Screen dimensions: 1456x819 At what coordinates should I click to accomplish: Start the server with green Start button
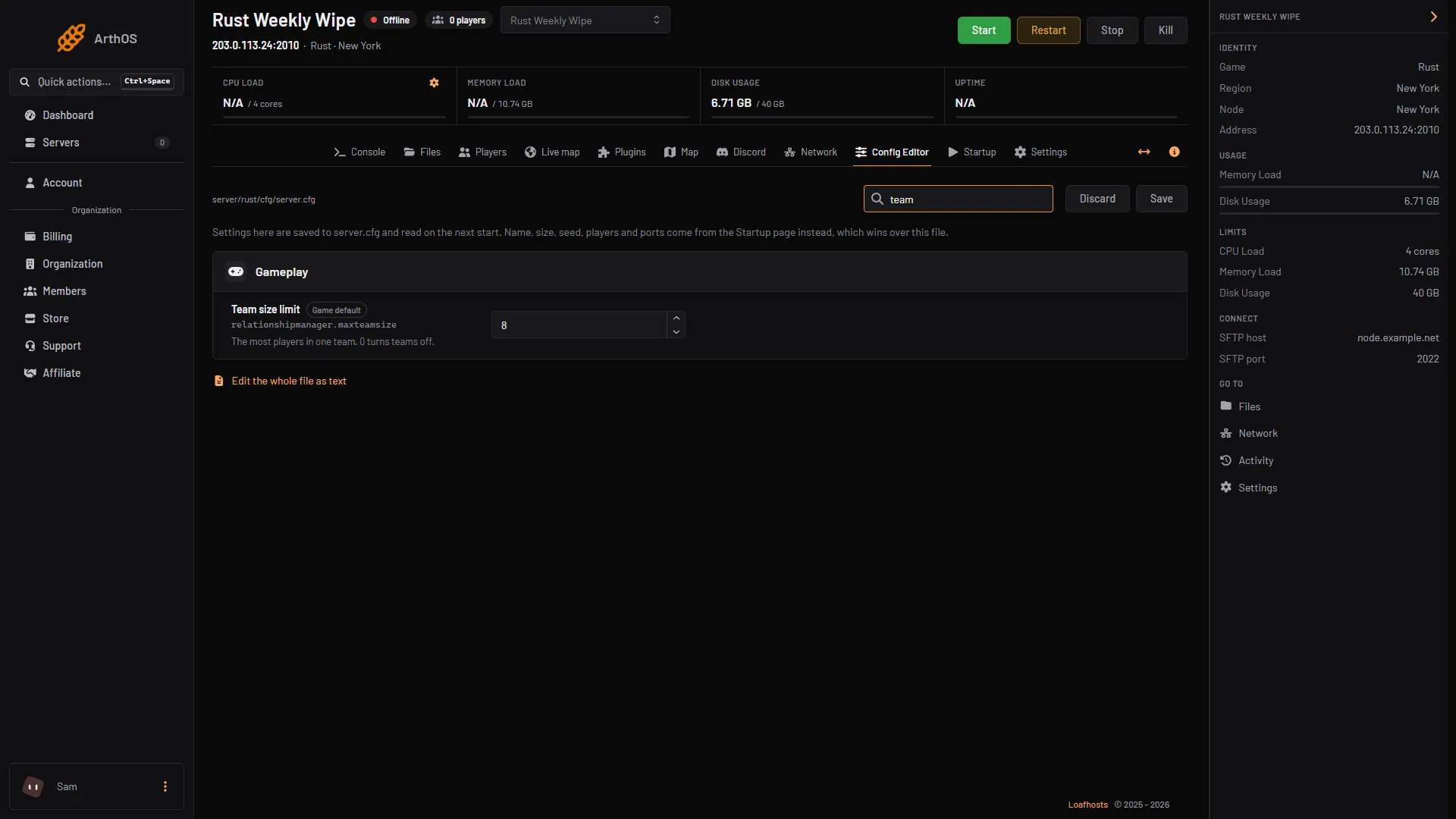tap(984, 30)
